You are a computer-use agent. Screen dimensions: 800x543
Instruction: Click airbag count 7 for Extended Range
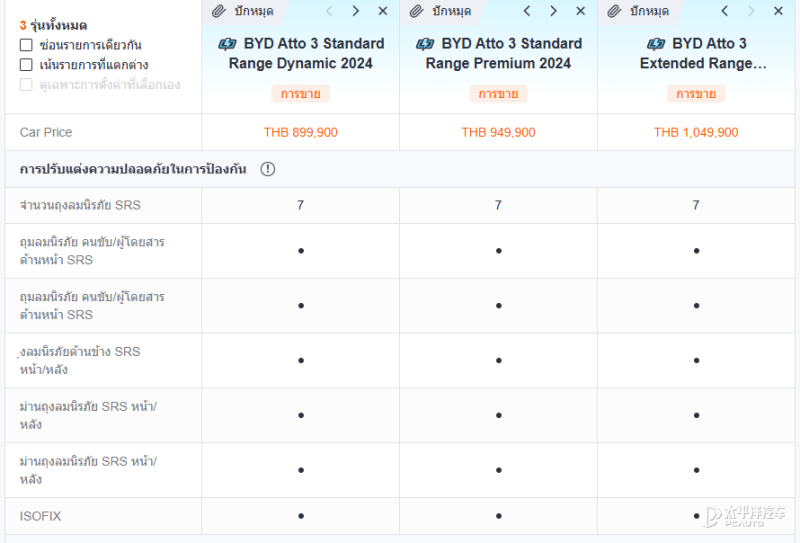[696, 205]
